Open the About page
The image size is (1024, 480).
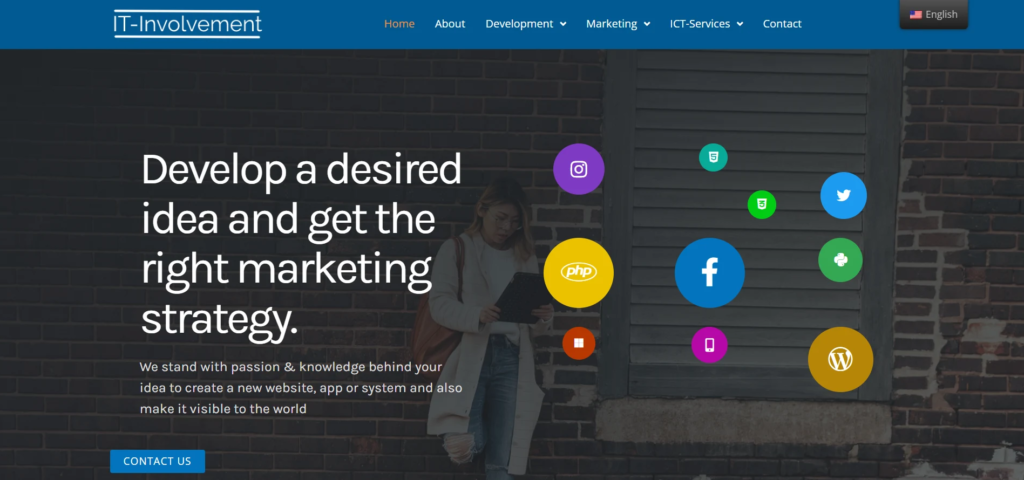click(450, 24)
